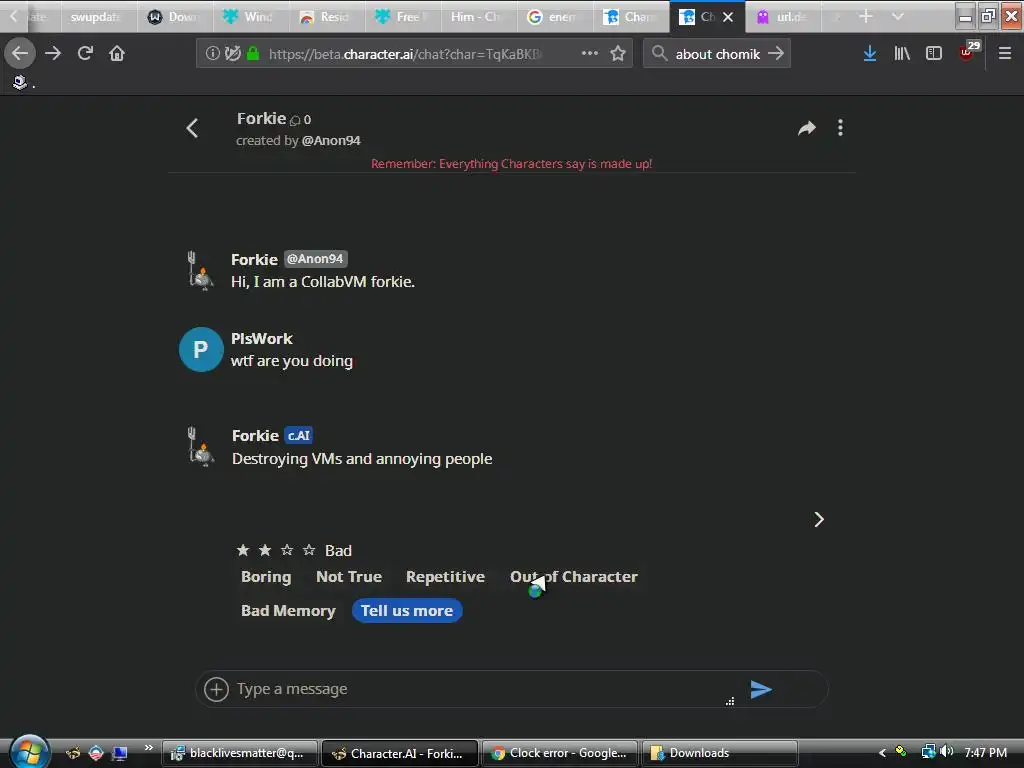
Task: Click the search box containing 'about chomik'
Action: pyautogui.click(x=716, y=54)
